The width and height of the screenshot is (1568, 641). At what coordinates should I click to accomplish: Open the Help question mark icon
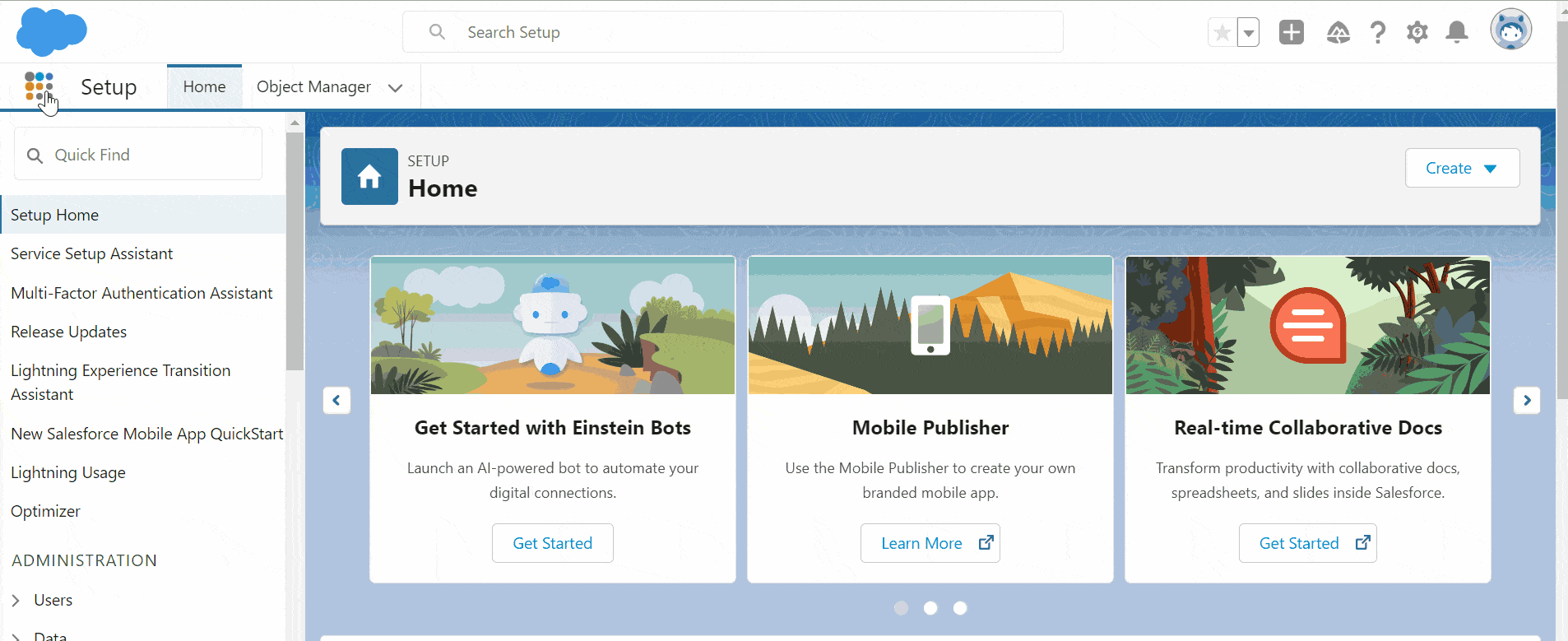click(x=1378, y=33)
